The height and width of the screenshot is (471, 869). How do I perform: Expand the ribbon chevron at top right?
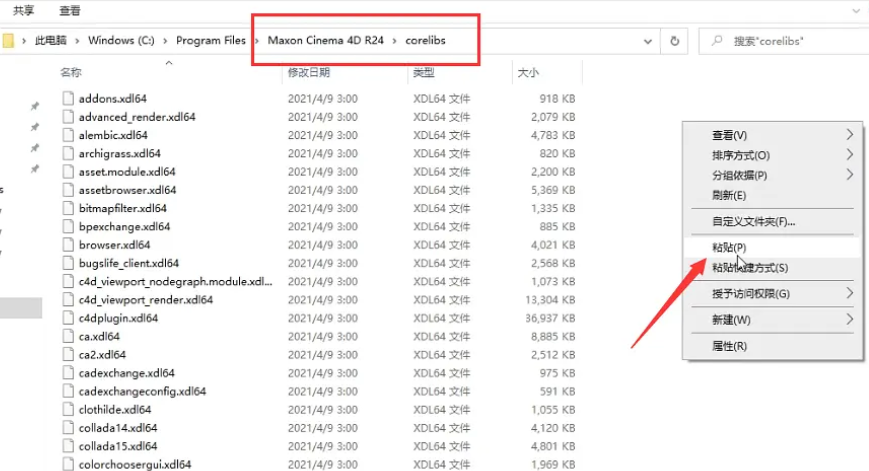pos(856,10)
